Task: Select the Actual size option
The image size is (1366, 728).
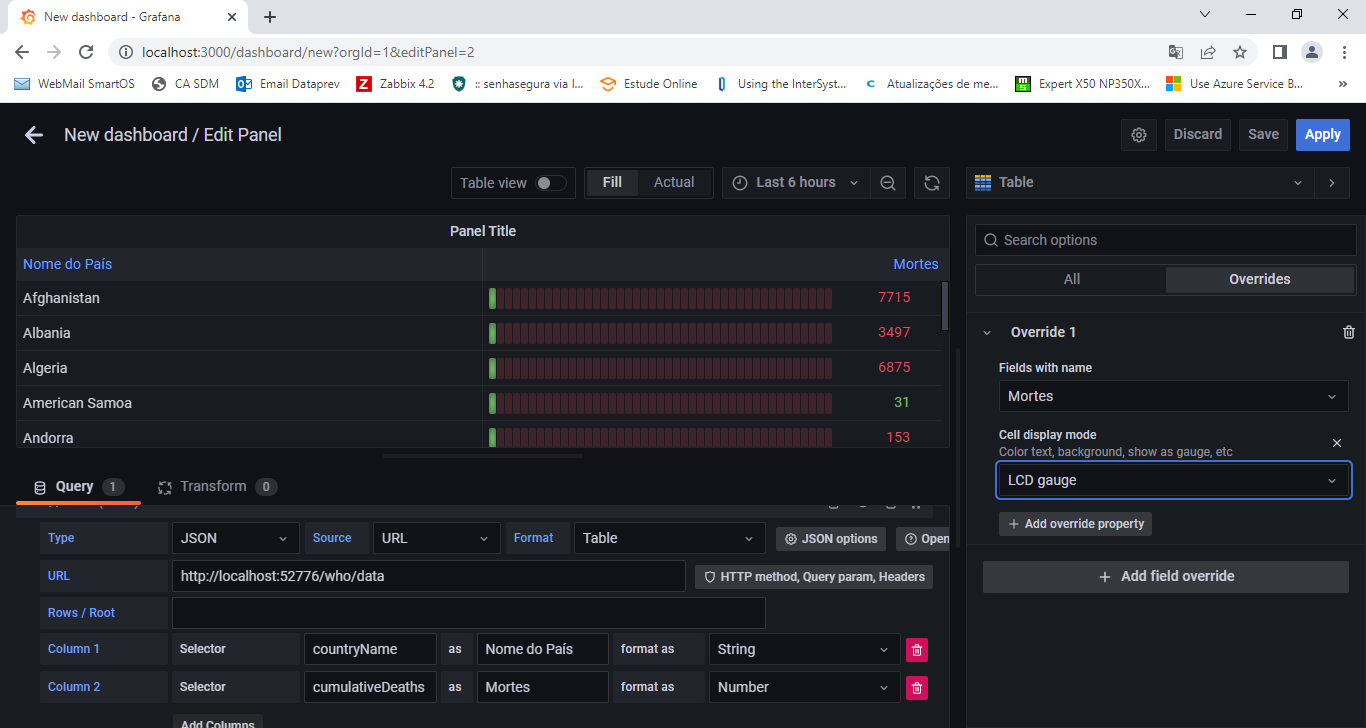Action: tap(673, 182)
